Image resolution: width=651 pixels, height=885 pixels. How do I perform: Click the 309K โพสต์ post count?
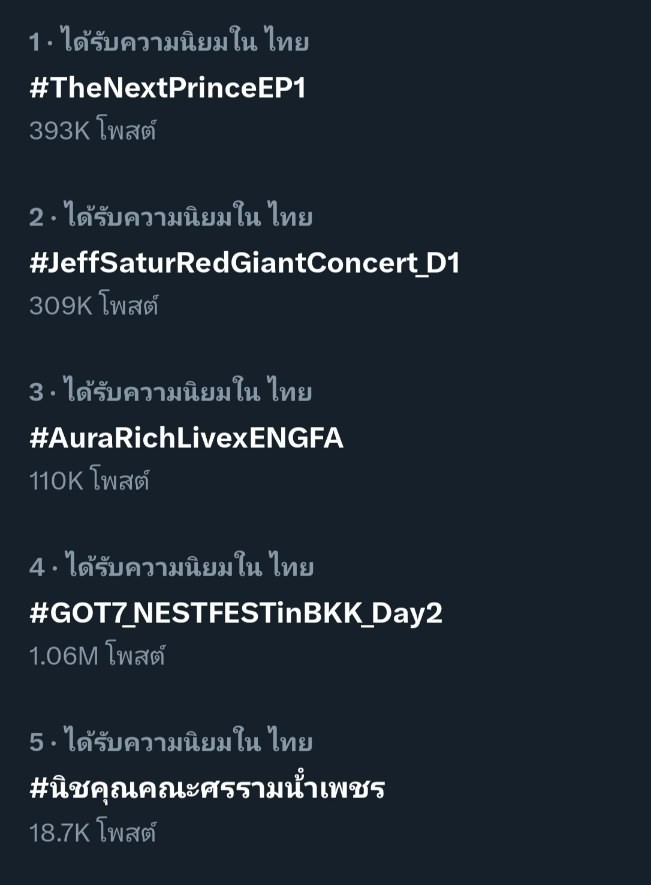click(x=94, y=305)
